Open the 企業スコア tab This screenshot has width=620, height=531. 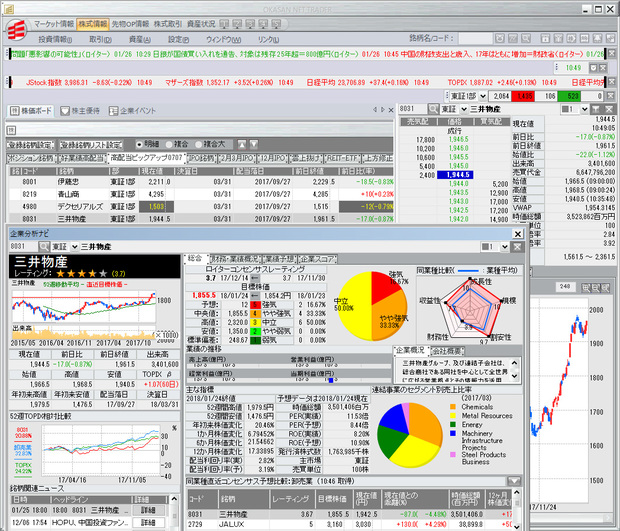pyautogui.click(x=318, y=259)
